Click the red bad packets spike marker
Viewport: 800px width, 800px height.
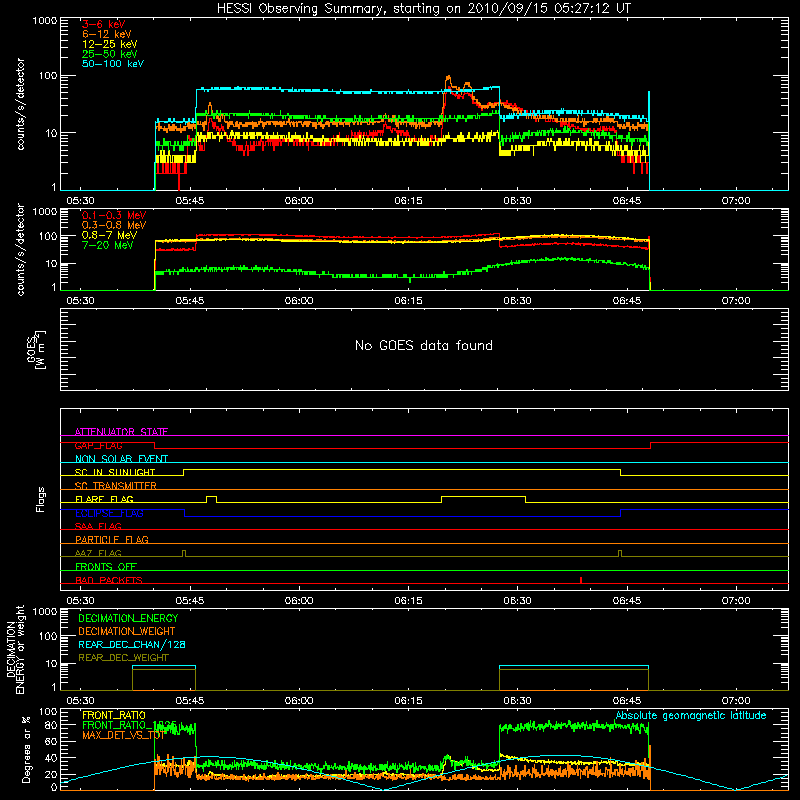581,580
